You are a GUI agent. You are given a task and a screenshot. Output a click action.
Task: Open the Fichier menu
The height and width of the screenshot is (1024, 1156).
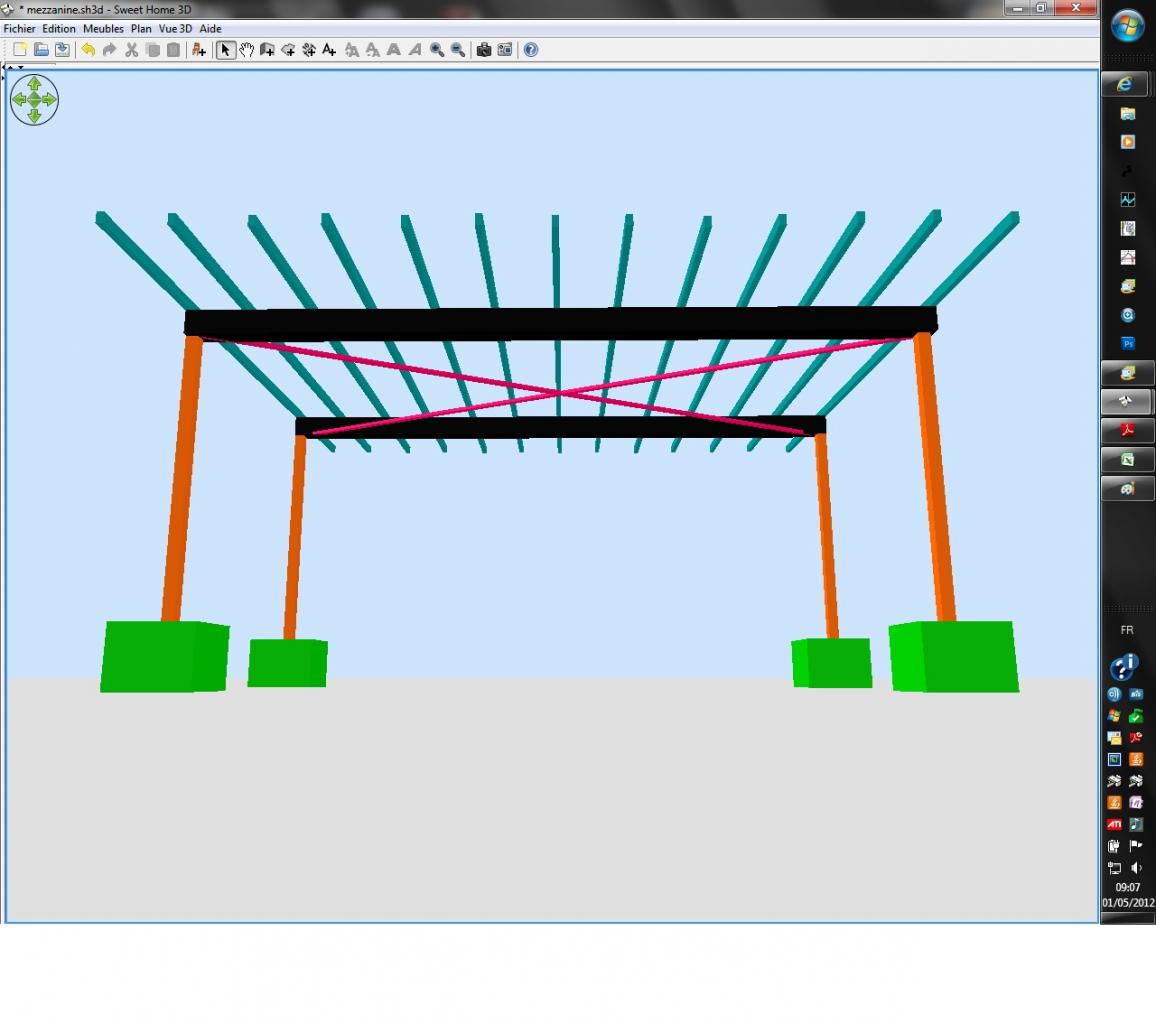[19, 29]
